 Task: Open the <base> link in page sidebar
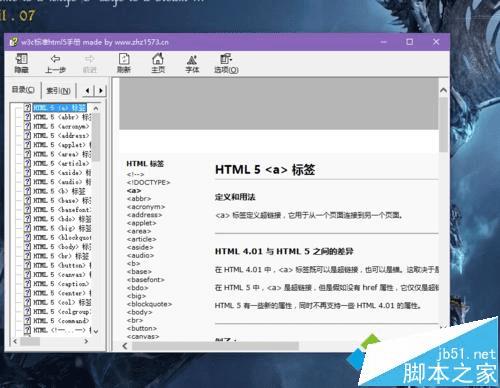139,272
